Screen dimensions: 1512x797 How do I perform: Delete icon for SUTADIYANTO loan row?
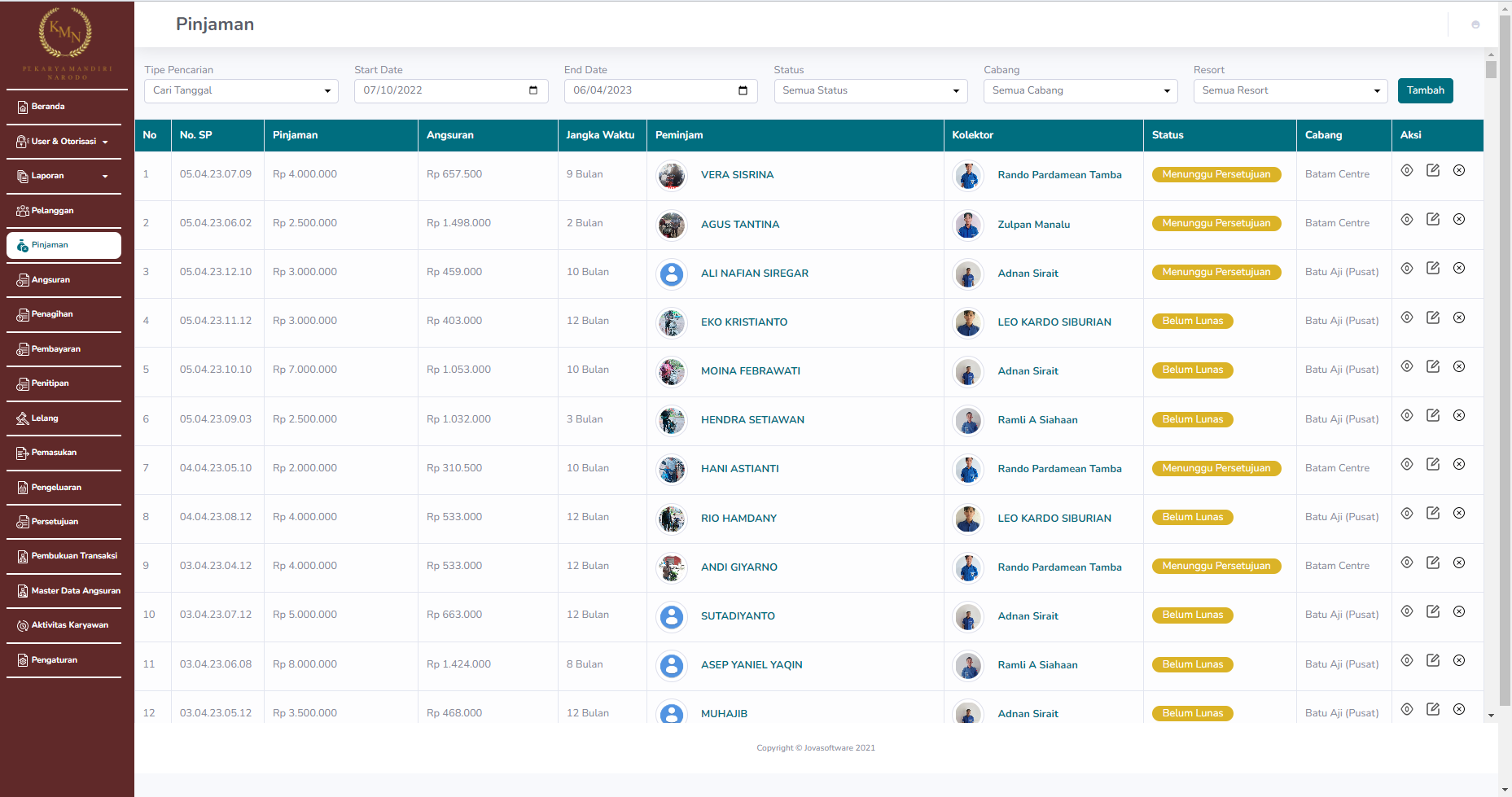[1458, 611]
